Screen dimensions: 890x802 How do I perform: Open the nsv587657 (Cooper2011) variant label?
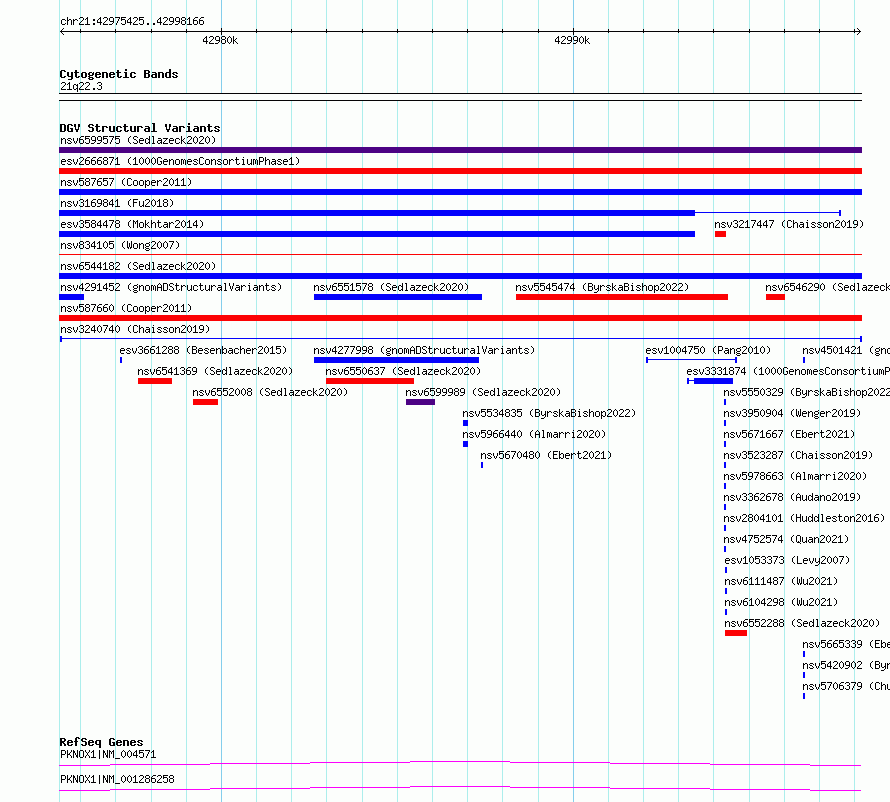pos(126,182)
